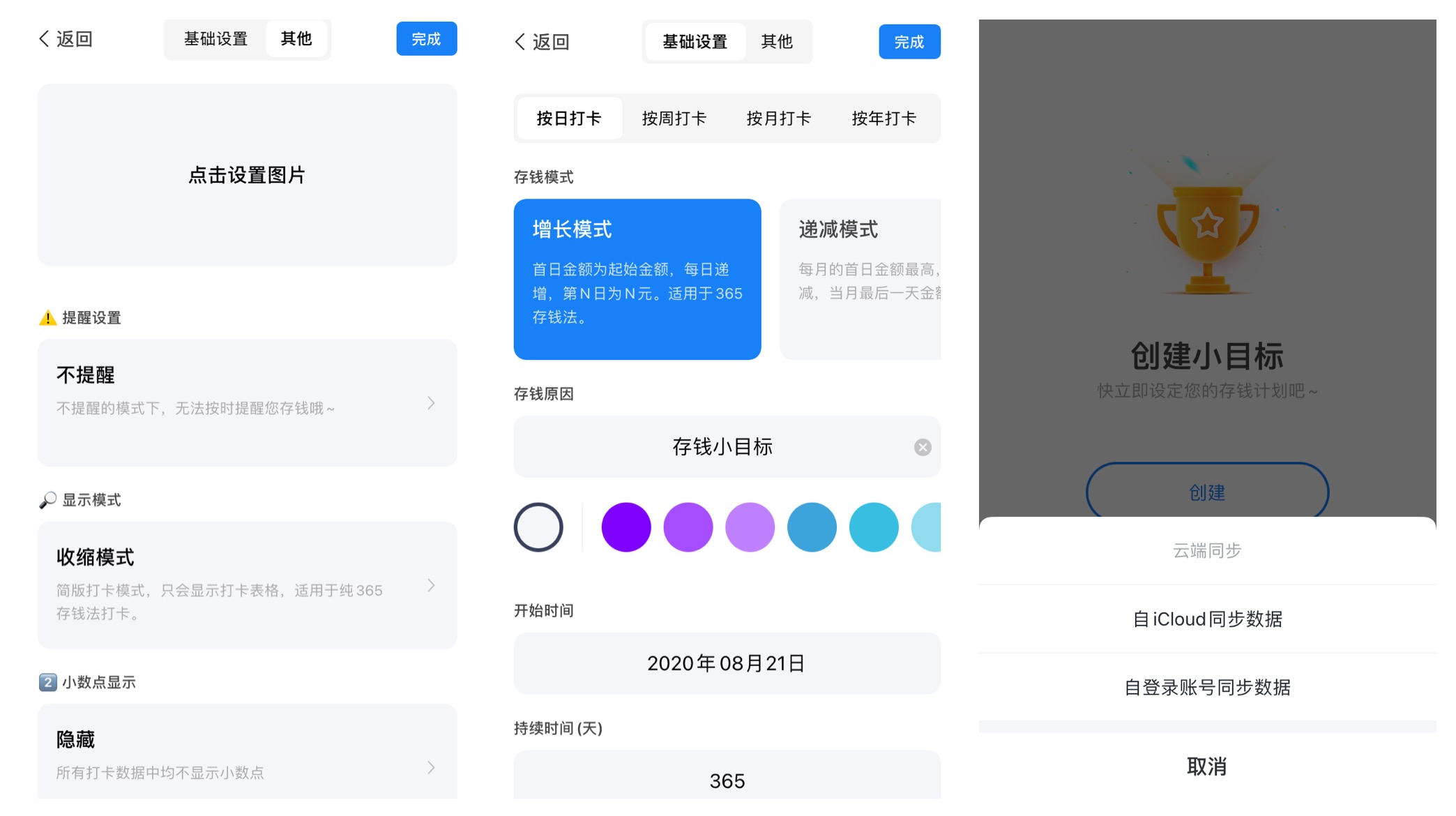Viewport: 1456px width, 816px height.
Task: Clear the 存钱小目标 input using the X icon
Action: pyautogui.click(x=923, y=447)
